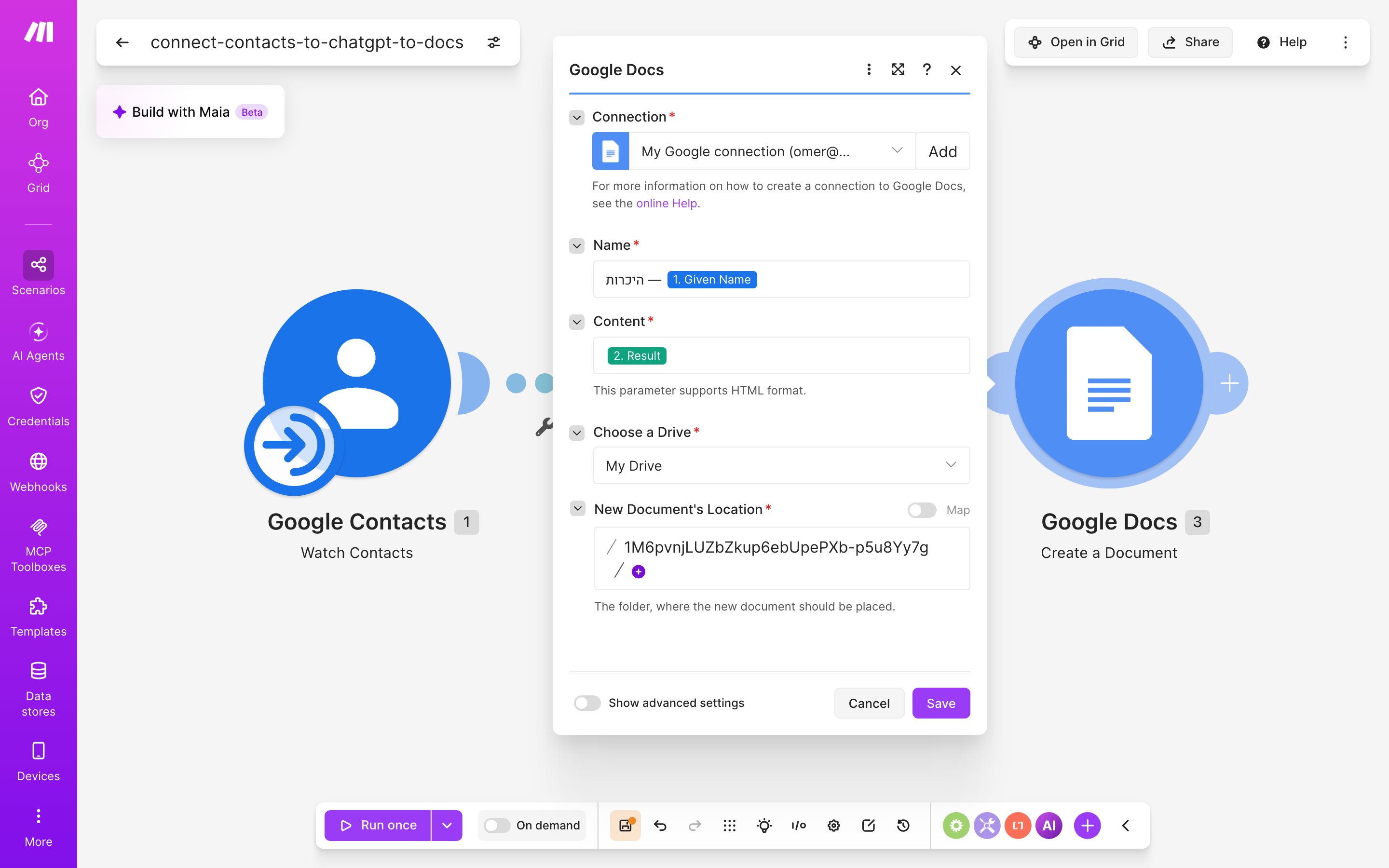Collapse the Name field chevron

tap(577, 246)
